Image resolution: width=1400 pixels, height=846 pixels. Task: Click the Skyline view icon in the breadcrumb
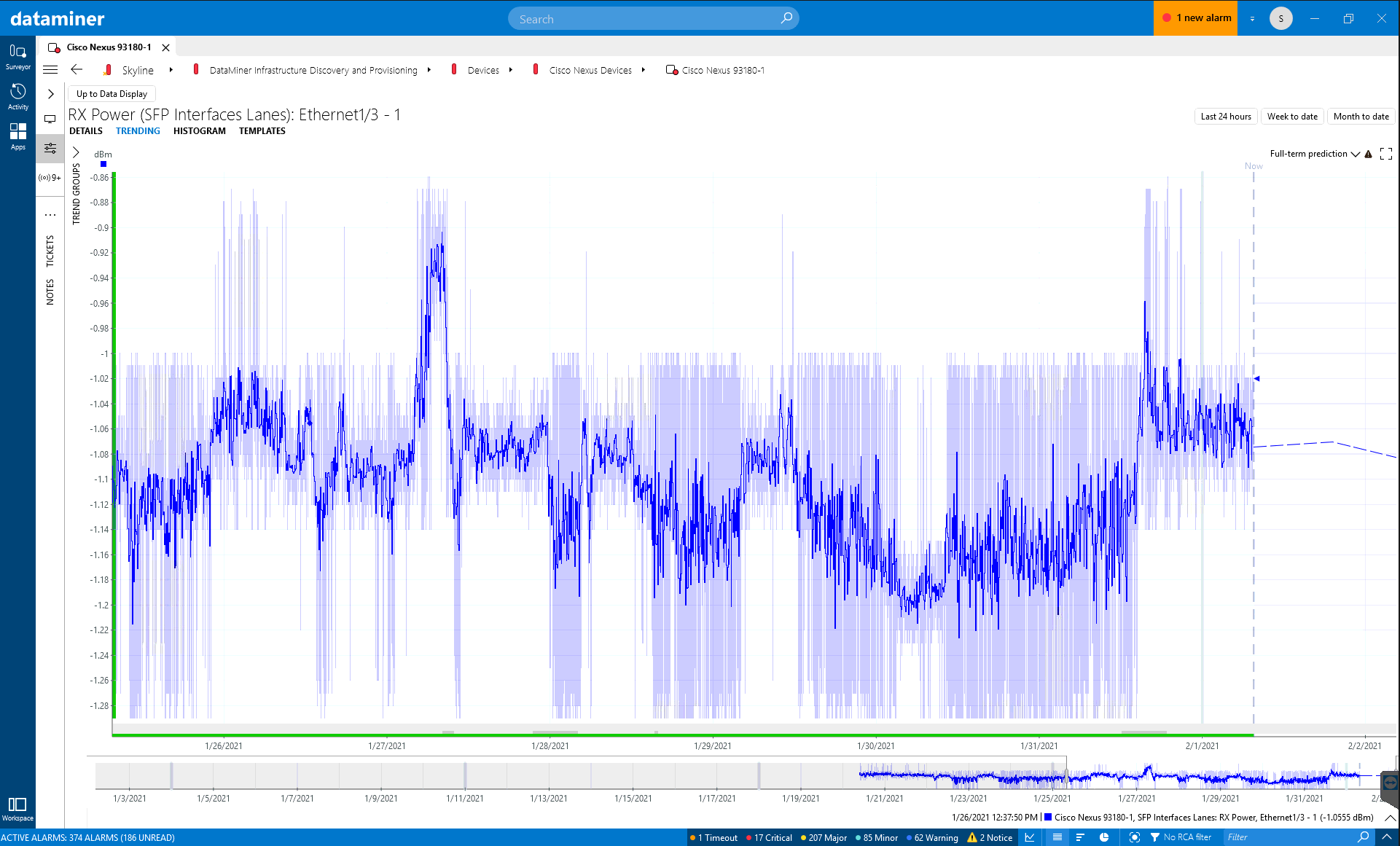click(108, 70)
